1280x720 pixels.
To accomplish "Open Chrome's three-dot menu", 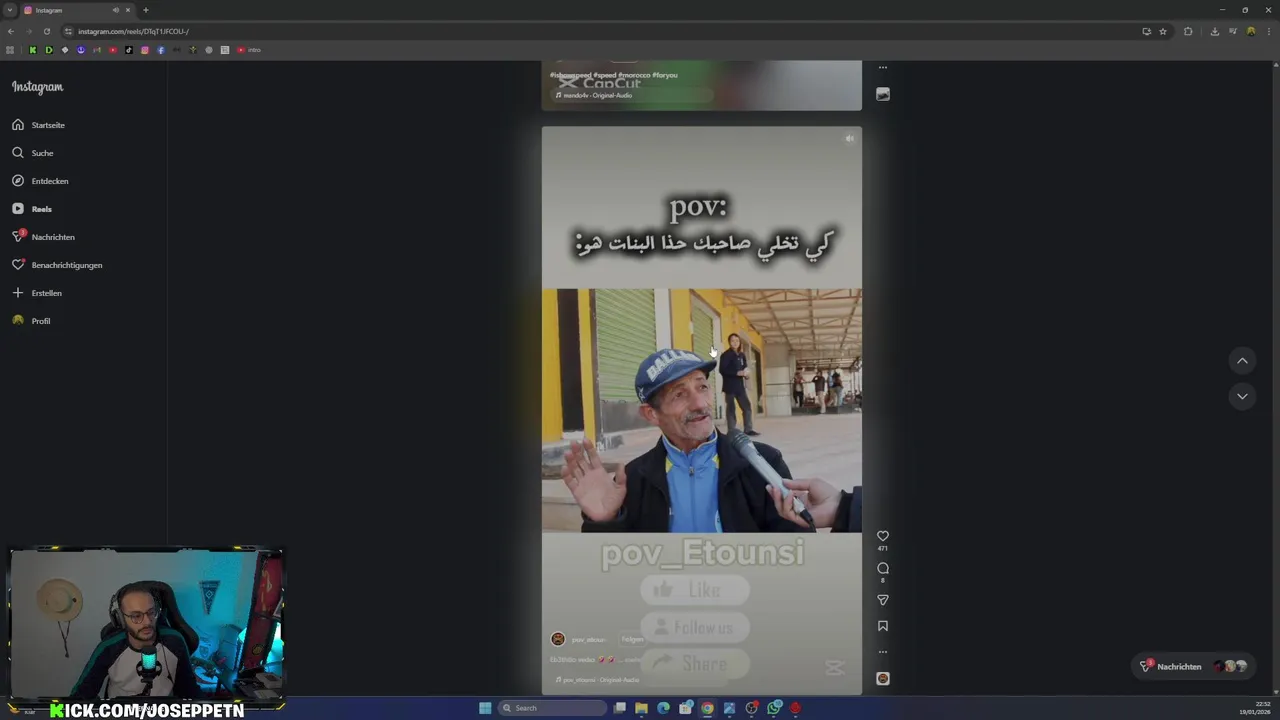I will click(1269, 31).
